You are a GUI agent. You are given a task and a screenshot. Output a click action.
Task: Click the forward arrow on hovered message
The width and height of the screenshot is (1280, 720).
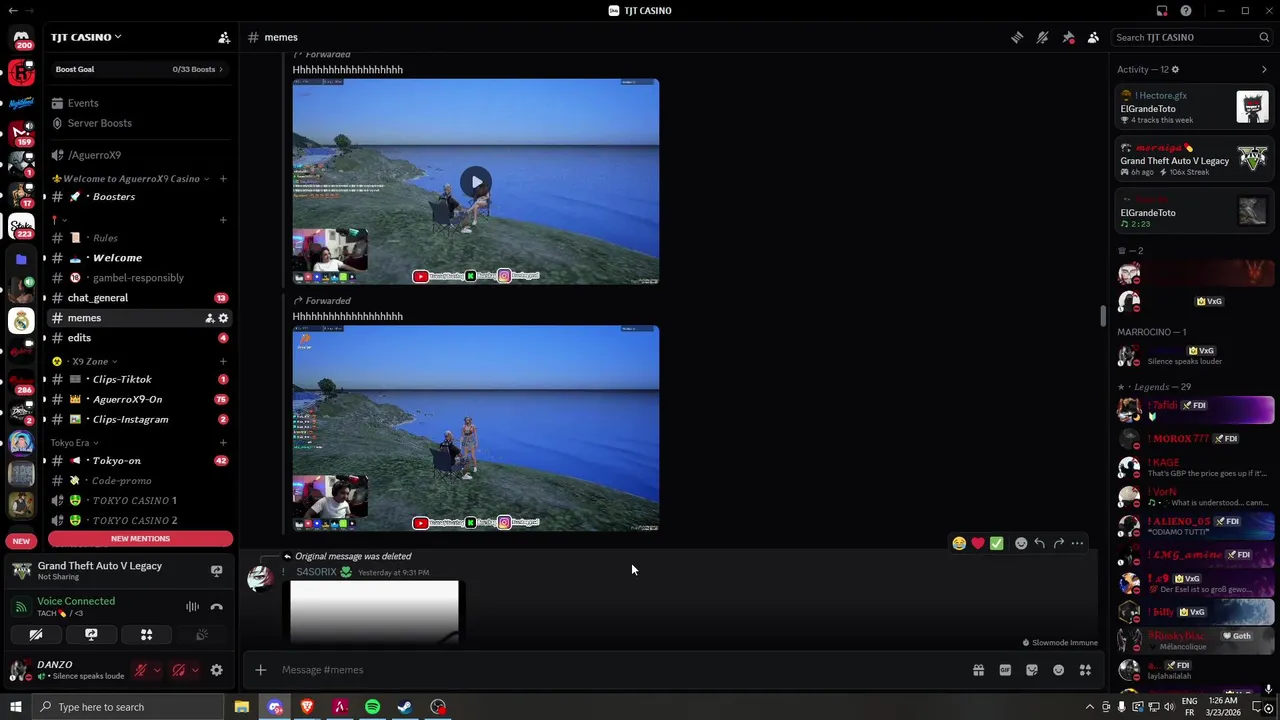coord(1058,543)
